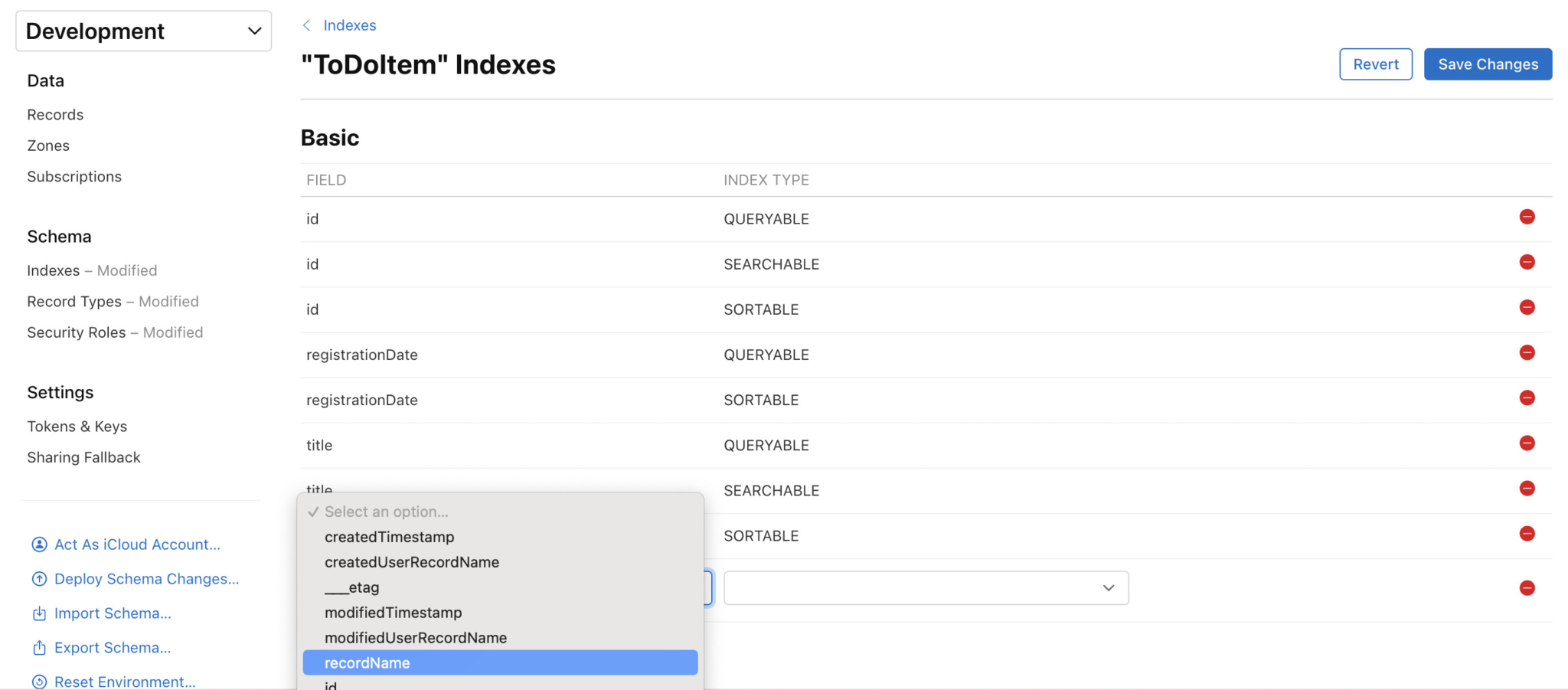Go to Record Types in sidebar
1568x690 pixels.
tap(74, 302)
